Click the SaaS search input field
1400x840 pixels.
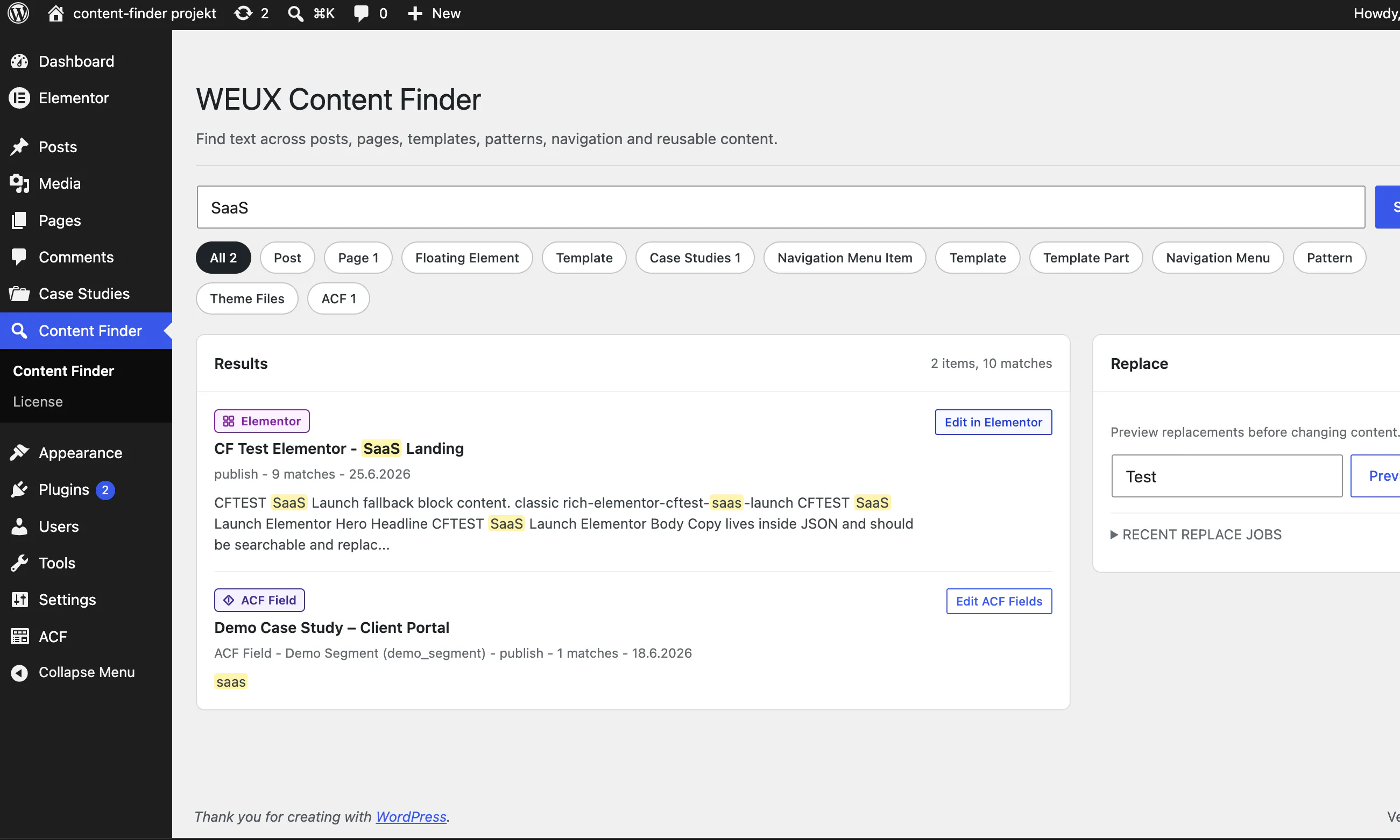[781, 207]
